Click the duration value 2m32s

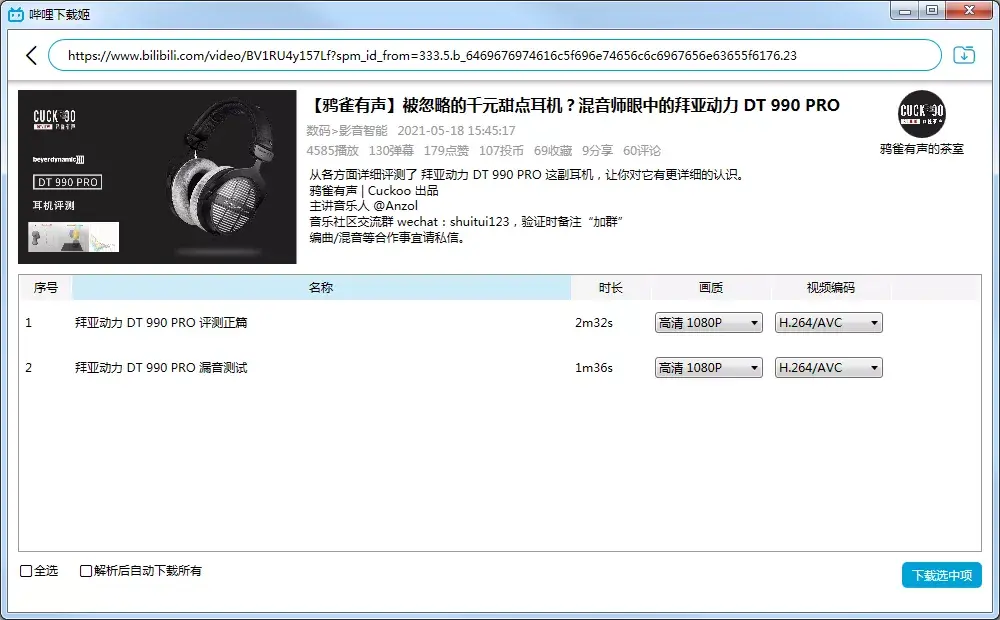(x=594, y=323)
